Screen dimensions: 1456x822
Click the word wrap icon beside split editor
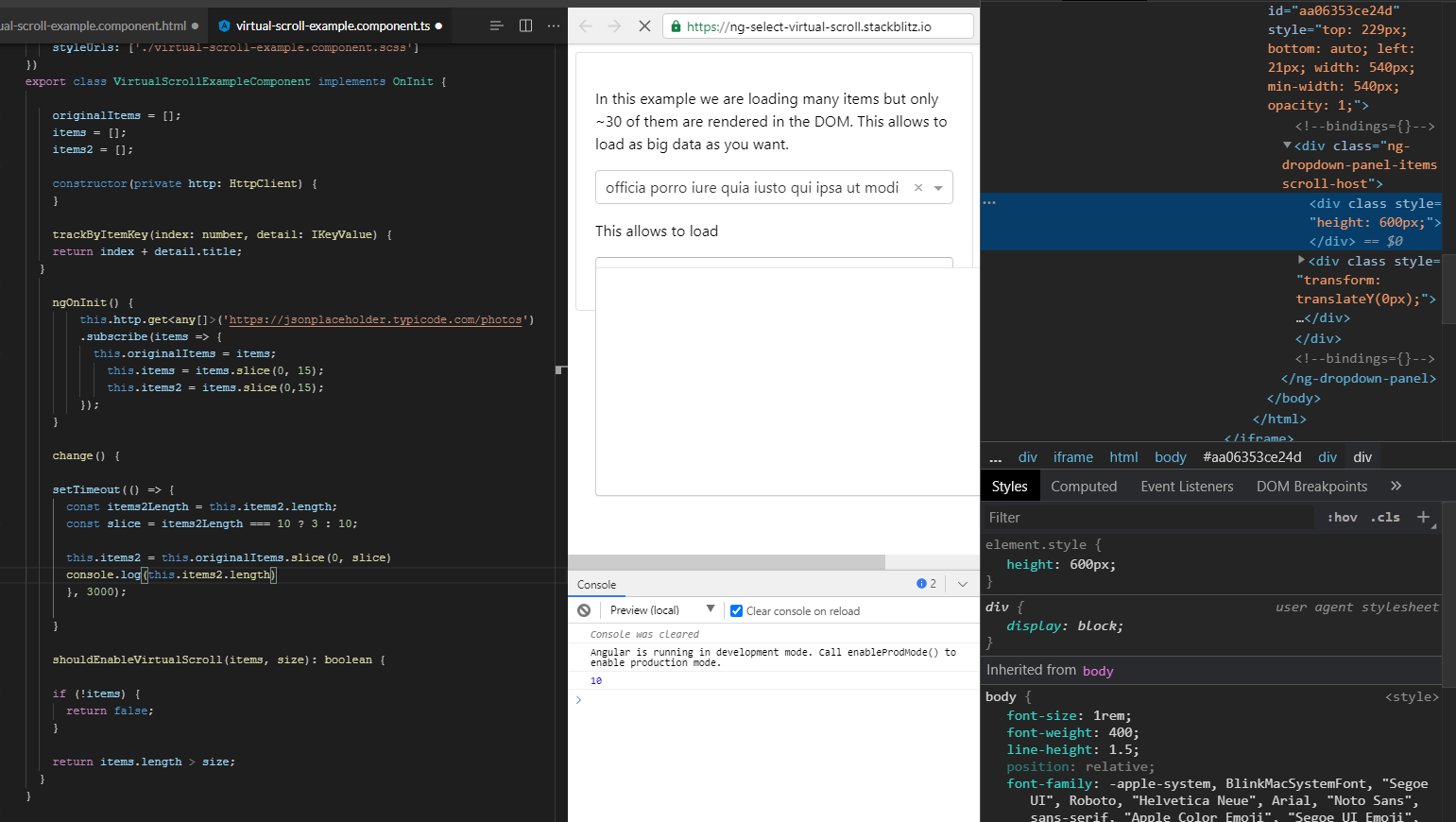pyautogui.click(x=497, y=26)
